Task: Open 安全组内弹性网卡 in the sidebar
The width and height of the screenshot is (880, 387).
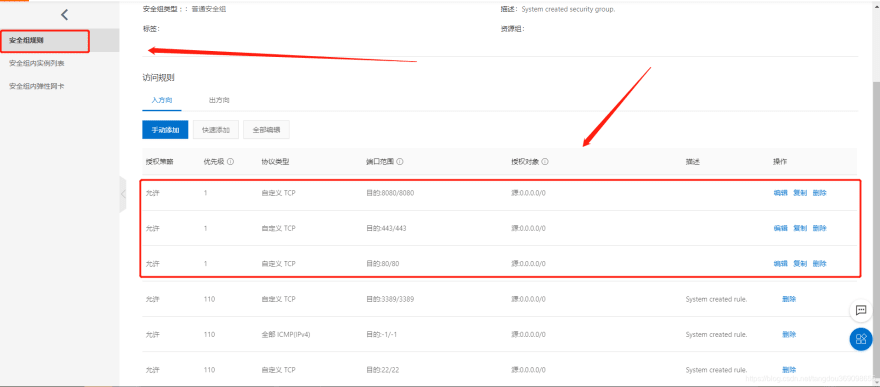Action: click(36, 86)
